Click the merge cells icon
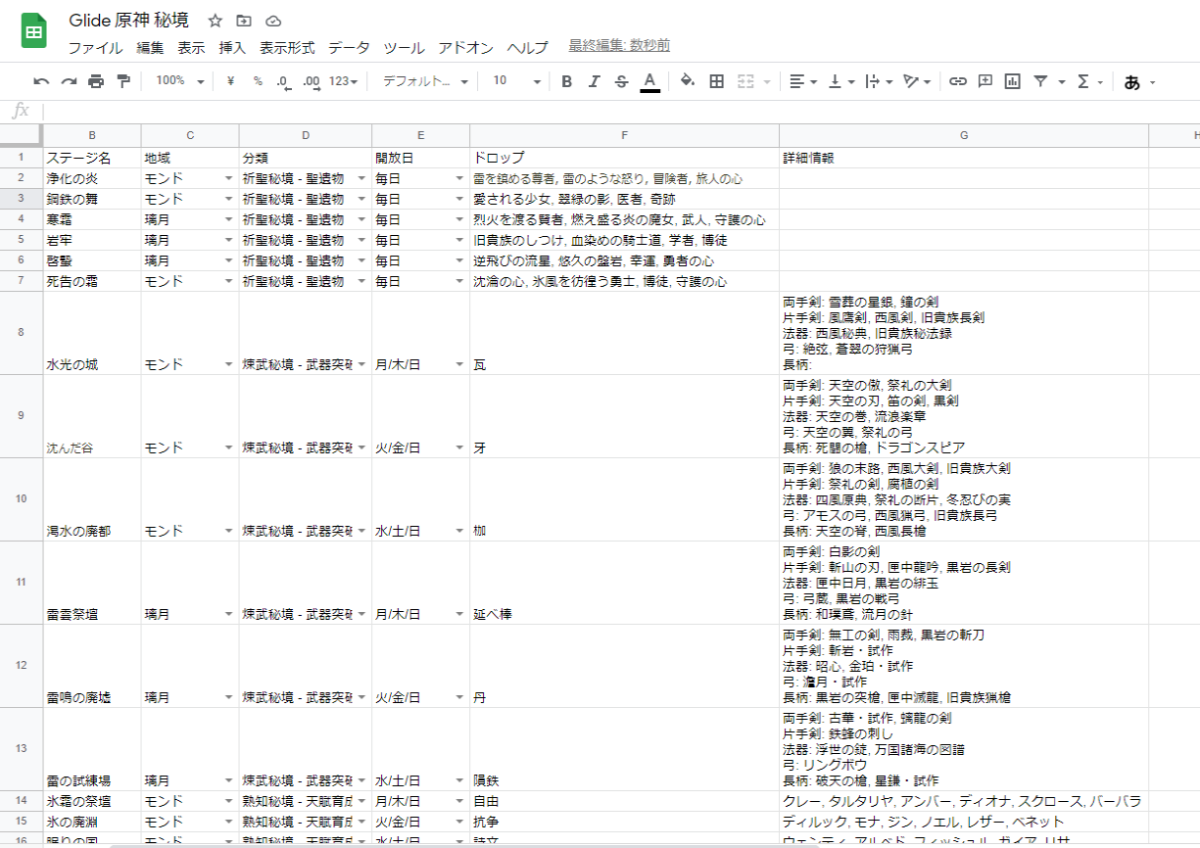The height and width of the screenshot is (848, 1200). click(x=746, y=82)
